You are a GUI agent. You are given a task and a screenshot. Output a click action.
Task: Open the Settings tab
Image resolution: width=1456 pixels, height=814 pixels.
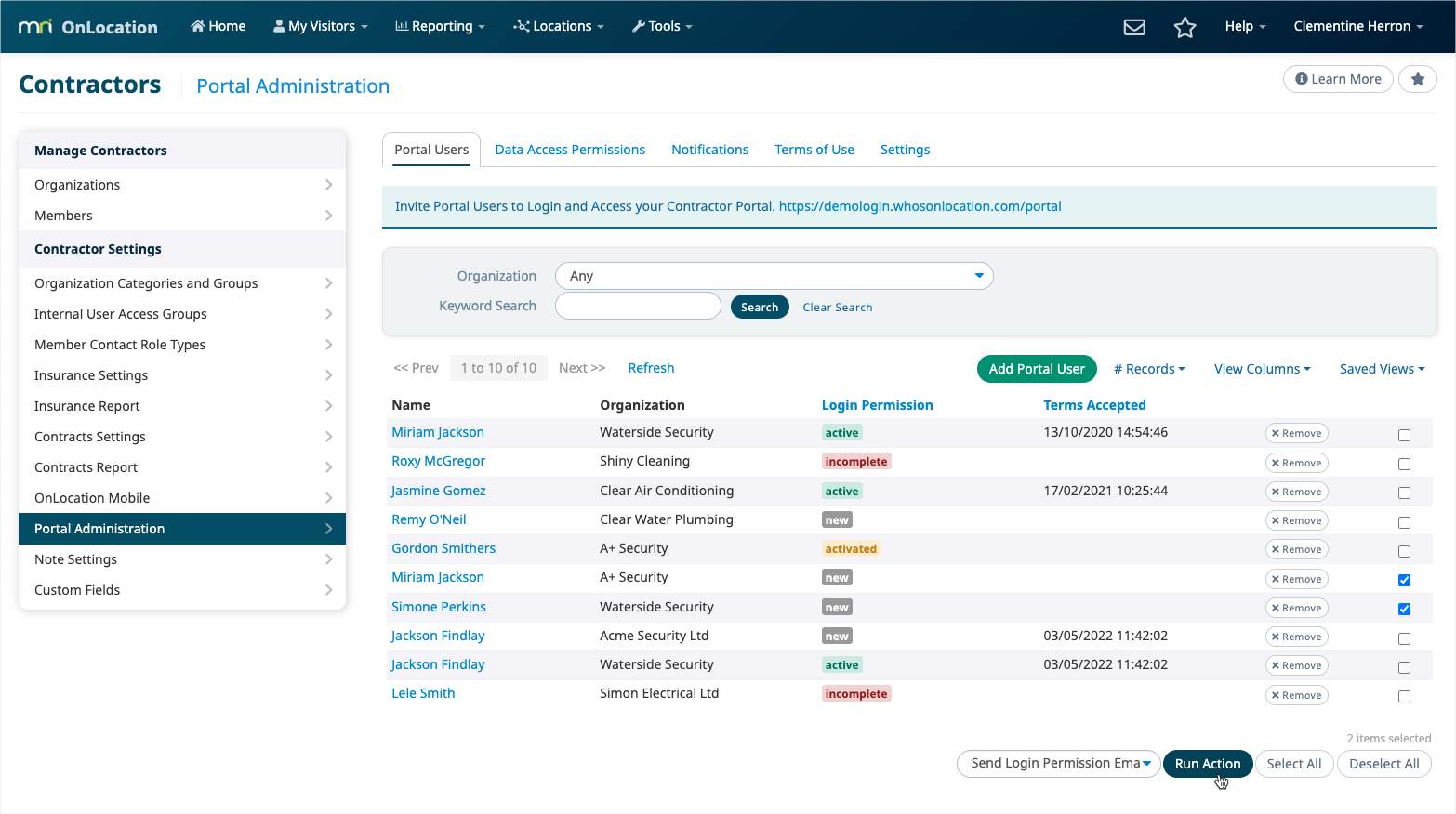tap(905, 150)
